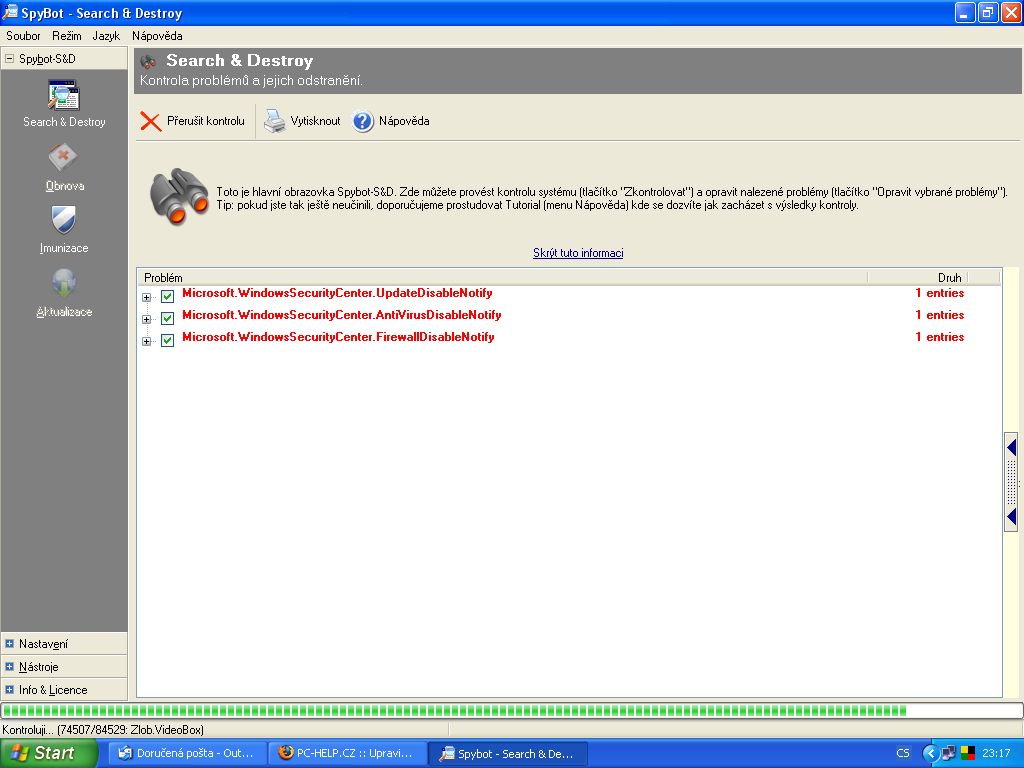Click the small binoculars icon in header
Image resolution: width=1024 pixels, height=768 pixels.
pos(148,62)
